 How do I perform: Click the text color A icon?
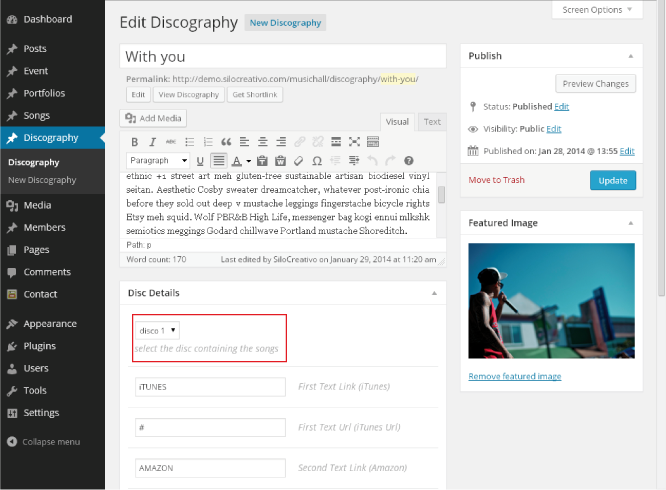pos(237,161)
